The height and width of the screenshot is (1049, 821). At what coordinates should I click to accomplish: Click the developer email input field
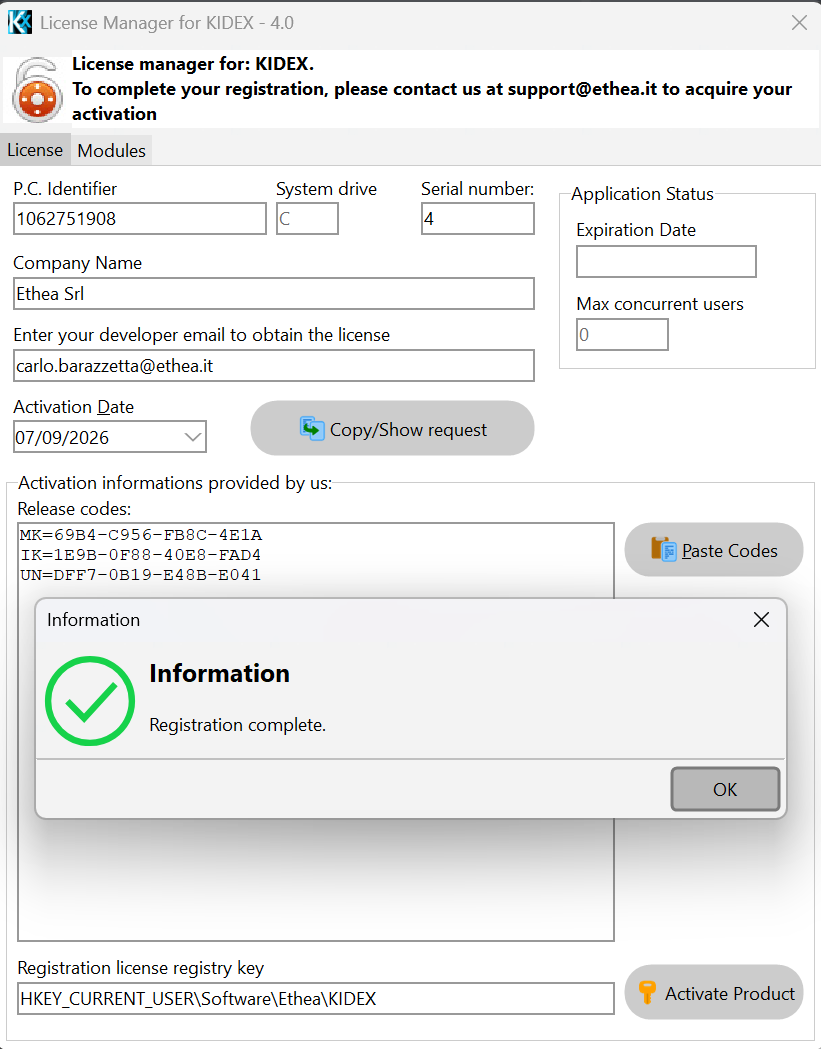pyautogui.click(x=274, y=366)
